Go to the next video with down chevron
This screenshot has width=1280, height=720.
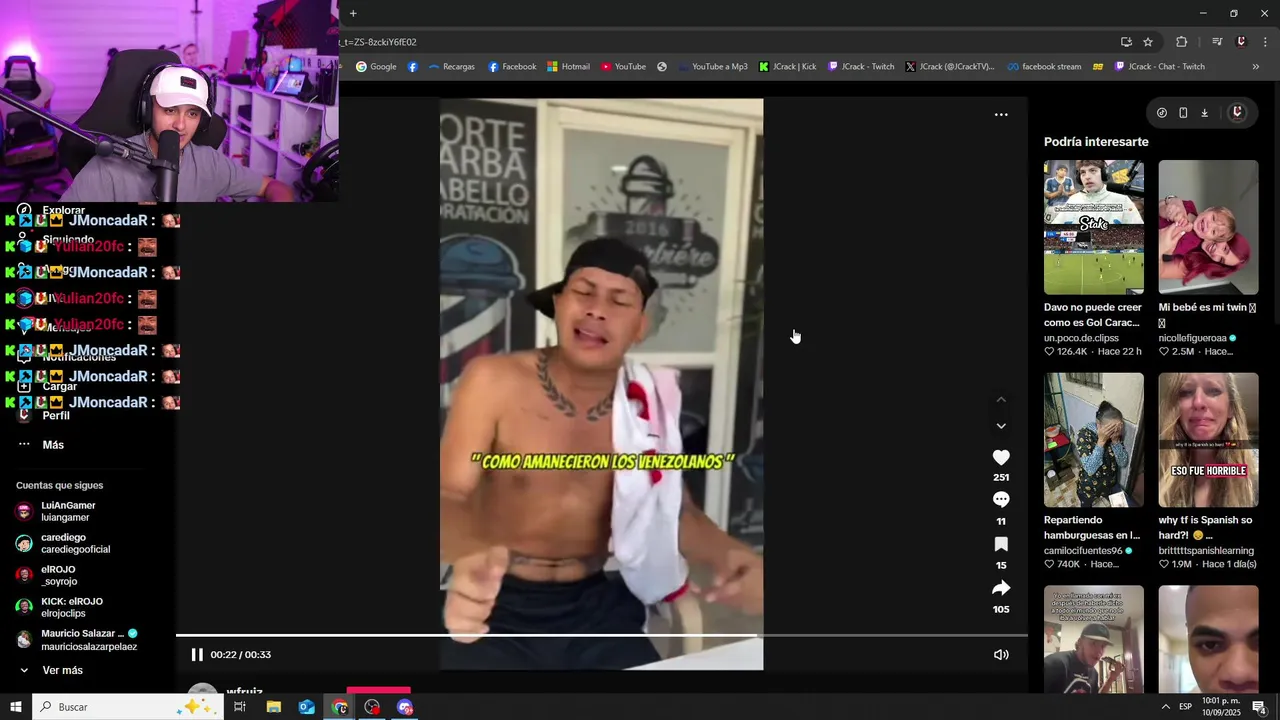point(1001,426)
